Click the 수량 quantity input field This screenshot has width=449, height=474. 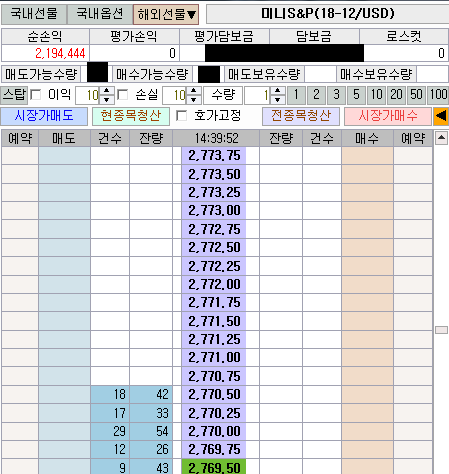tap(258, 95)
